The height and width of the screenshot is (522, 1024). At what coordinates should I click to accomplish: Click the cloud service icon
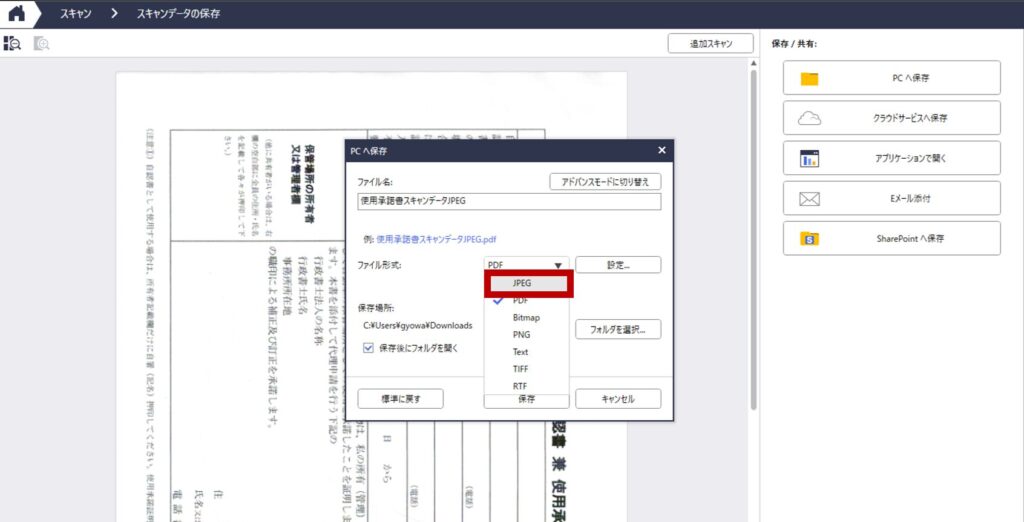(809, 118)
